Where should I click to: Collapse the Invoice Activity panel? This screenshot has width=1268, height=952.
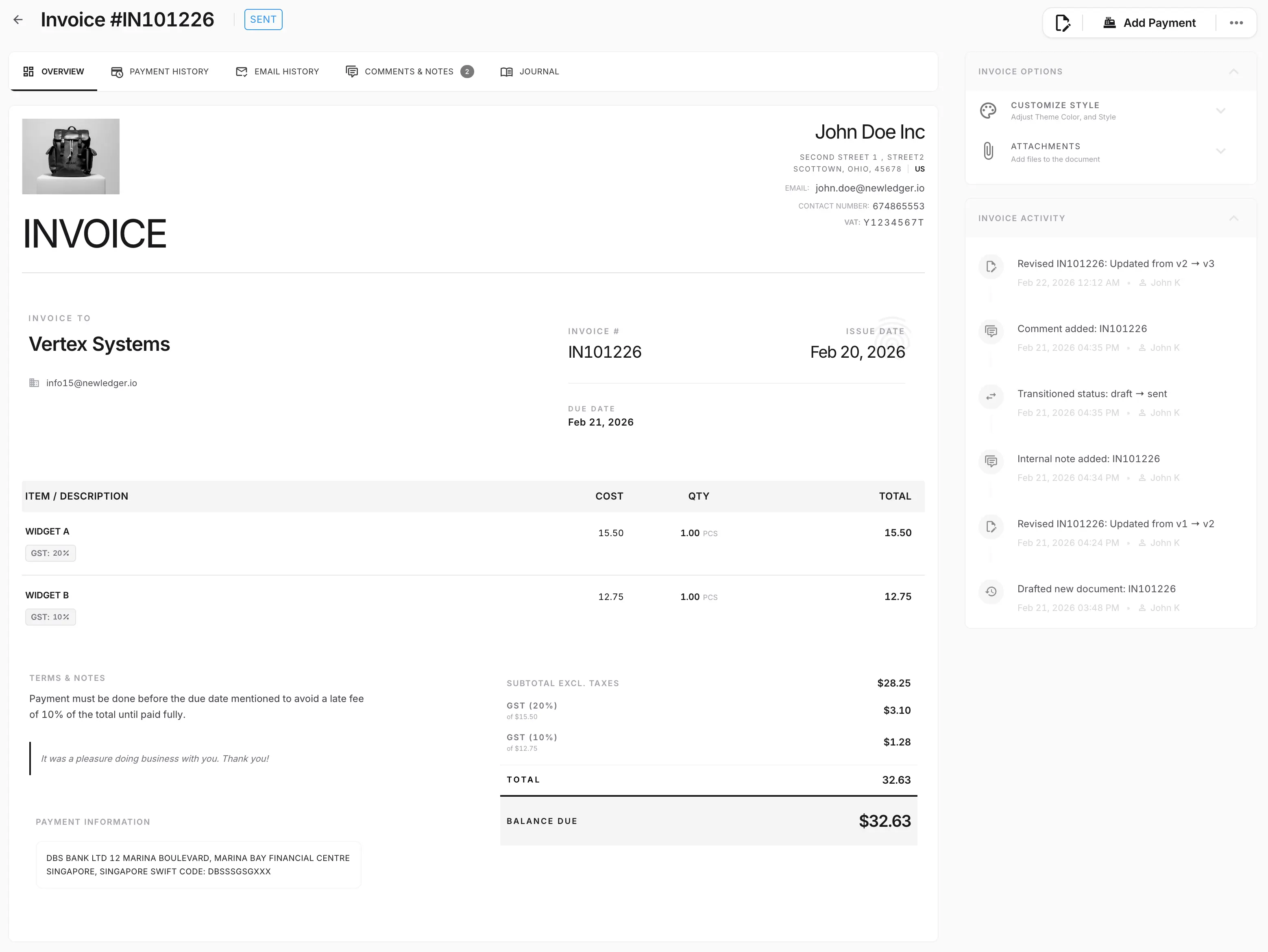[1233, 218]
